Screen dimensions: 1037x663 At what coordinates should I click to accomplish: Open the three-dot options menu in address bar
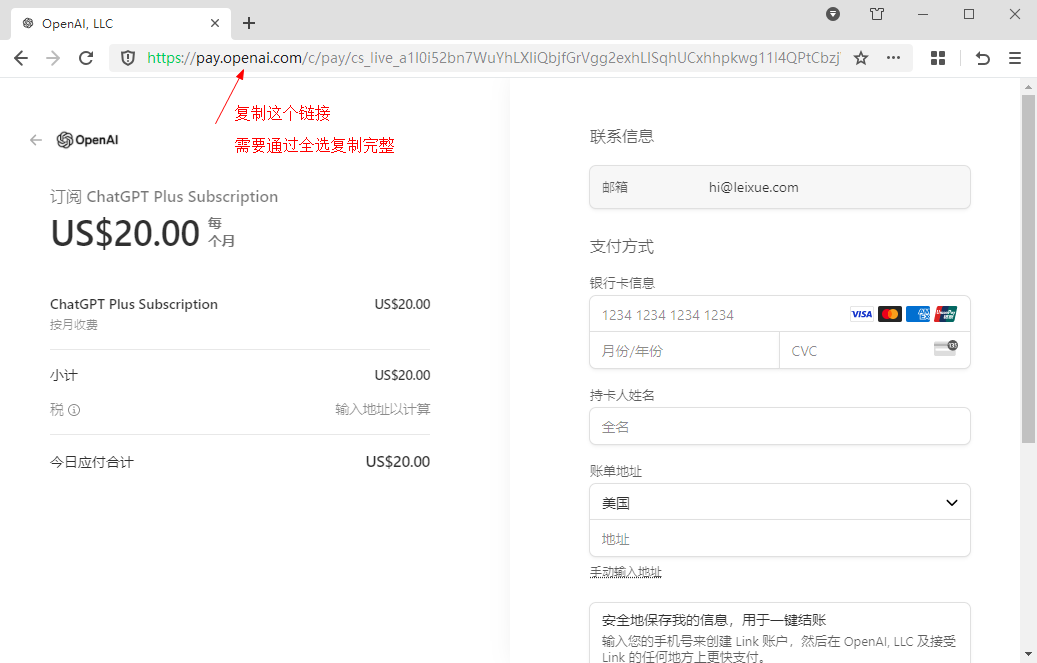coord(893,58)
